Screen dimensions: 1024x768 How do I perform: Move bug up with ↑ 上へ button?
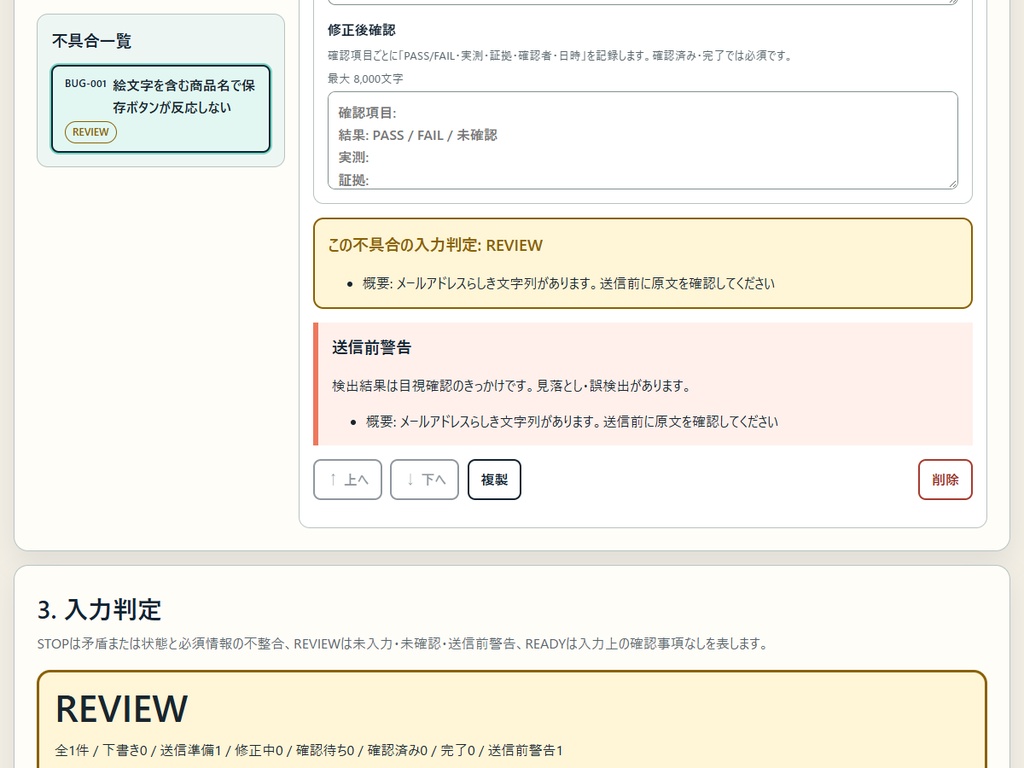tap(347, 479)
